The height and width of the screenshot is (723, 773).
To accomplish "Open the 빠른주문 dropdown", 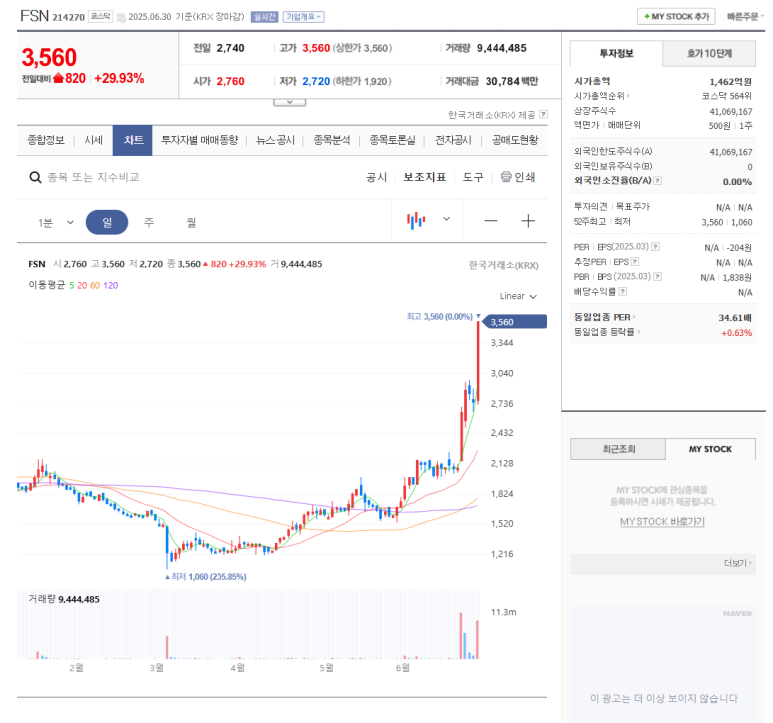I will (x=745, y=17).
